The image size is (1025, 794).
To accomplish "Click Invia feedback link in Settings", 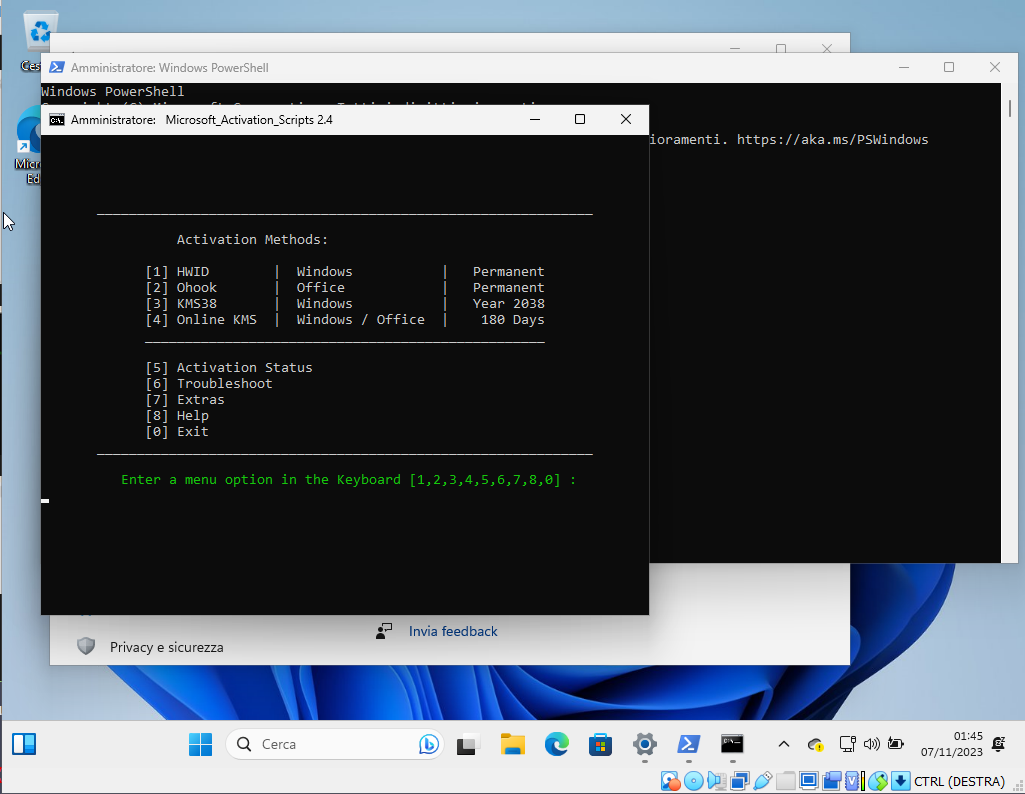I will [453, 631].
